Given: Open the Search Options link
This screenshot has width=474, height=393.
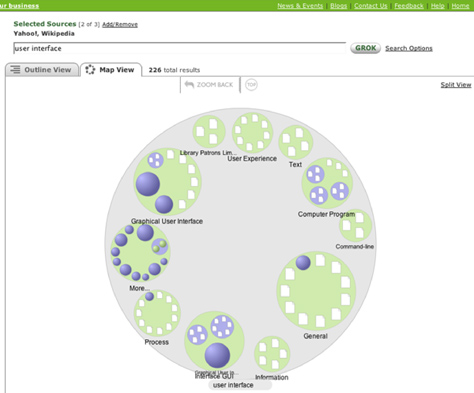Looking at the screenshot, I should [409, 48].
